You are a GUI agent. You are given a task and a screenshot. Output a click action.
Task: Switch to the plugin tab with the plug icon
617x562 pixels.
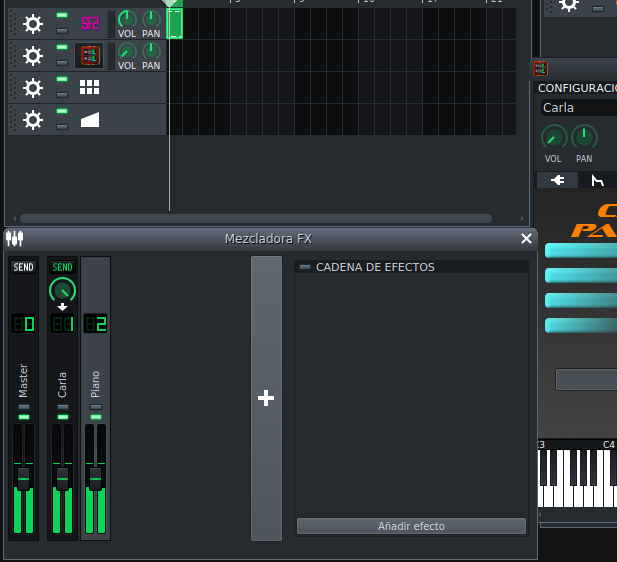click(x=557, y=180)
